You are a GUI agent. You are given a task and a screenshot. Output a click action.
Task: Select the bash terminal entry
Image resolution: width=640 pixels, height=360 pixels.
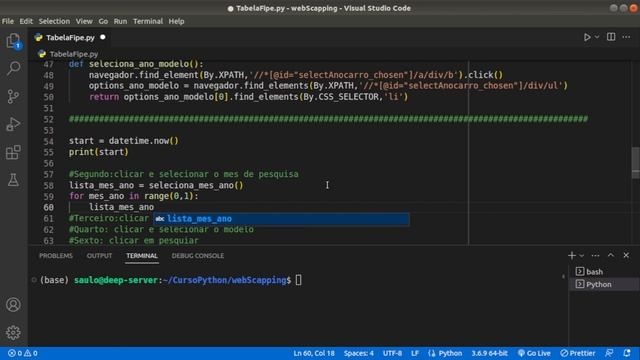(604, 271)
